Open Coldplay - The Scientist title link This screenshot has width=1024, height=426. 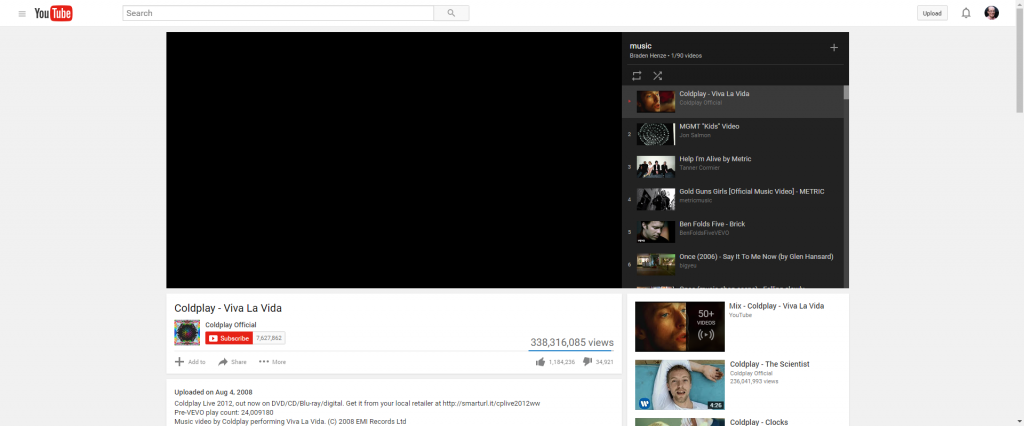pyautogui.click(x=769, y=364)
